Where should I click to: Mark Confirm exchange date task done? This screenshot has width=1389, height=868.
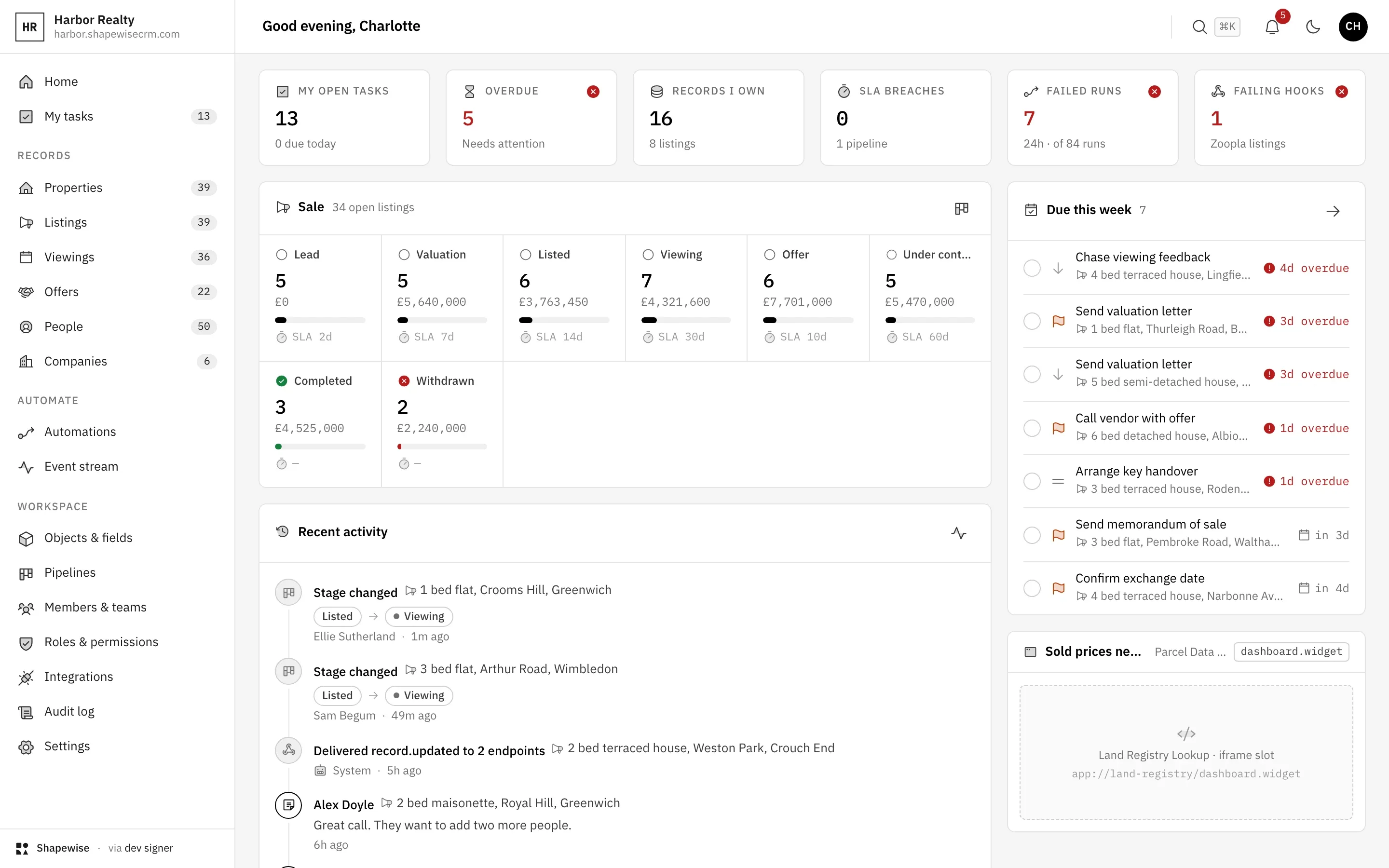click(1032, 588)
